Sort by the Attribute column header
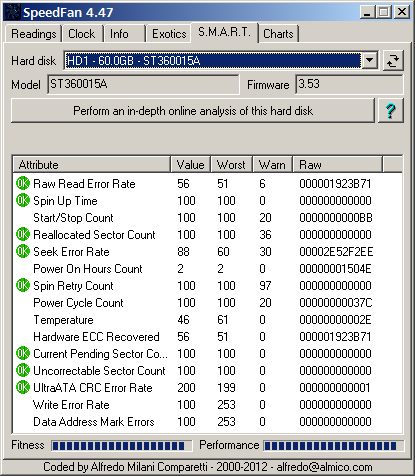Viewport: 415px width, 476px height. tap(92, 165)
